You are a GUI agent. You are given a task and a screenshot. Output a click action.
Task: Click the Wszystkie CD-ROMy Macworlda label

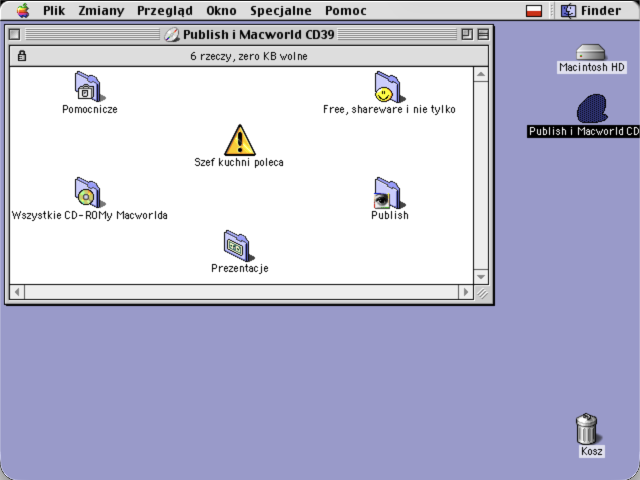point(89,216)
